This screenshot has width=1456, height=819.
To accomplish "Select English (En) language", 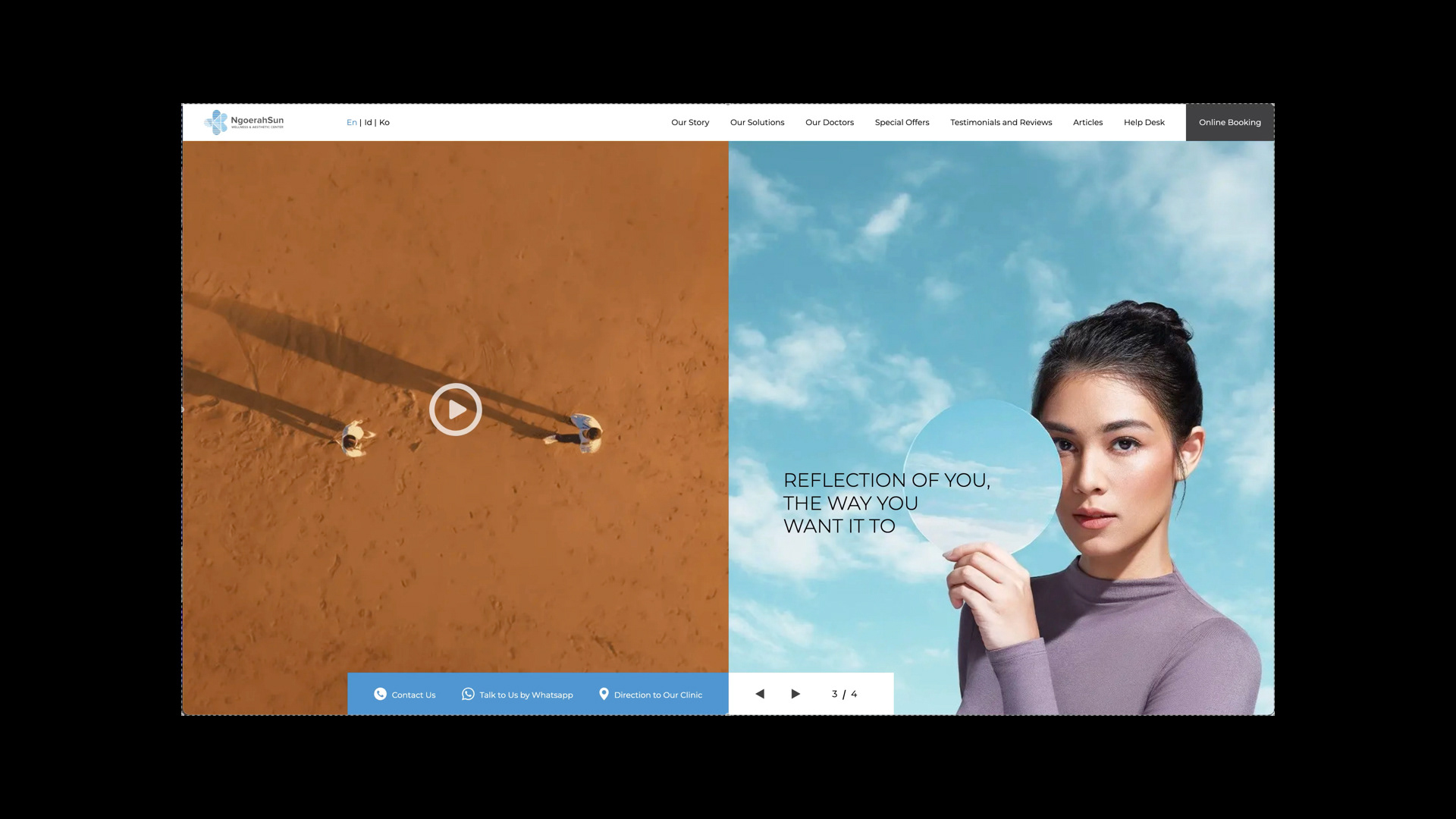I will coord(351,122).
